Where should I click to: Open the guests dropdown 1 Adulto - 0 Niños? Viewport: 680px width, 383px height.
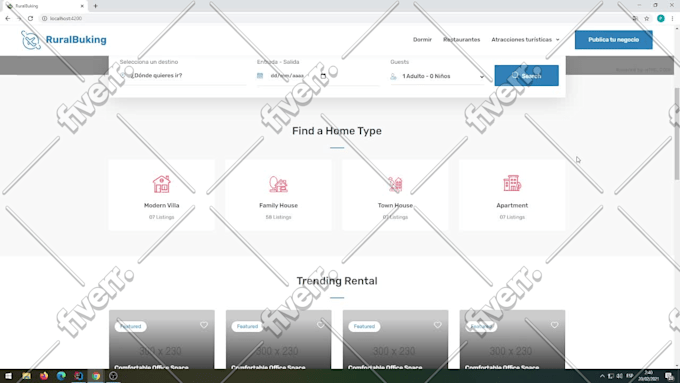[438, 76]
